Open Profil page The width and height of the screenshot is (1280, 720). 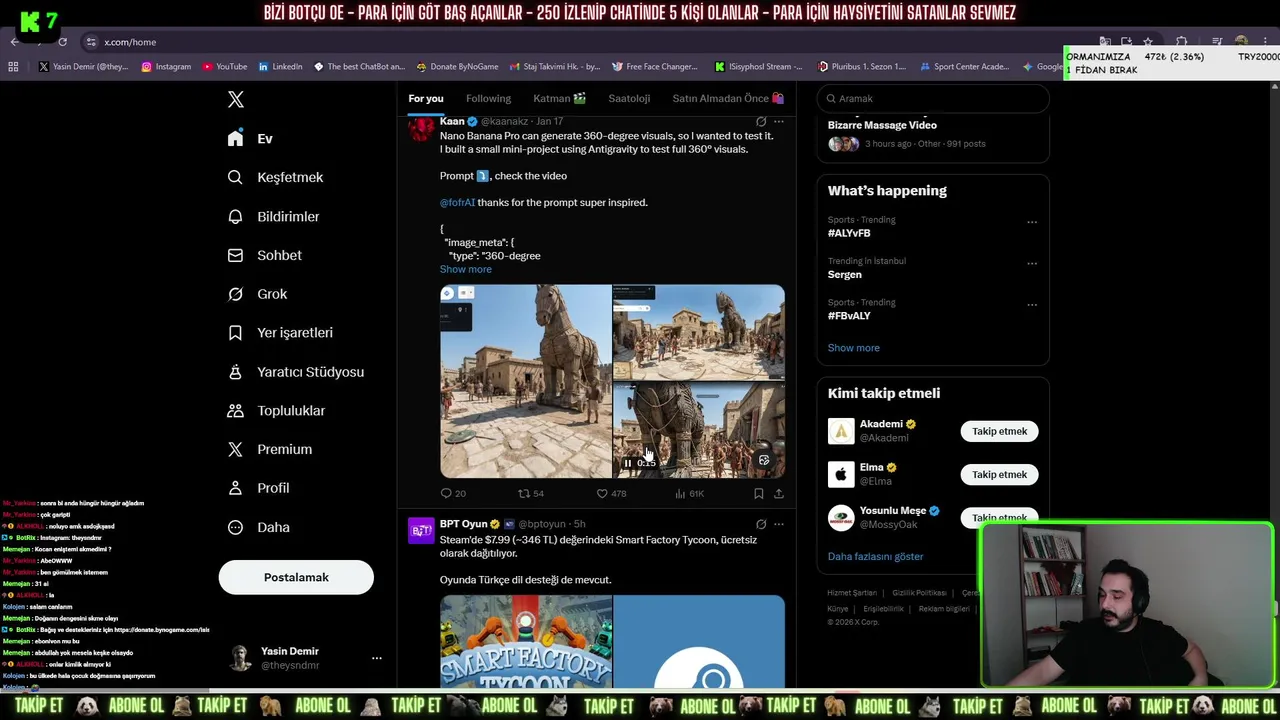tap(258, 488)
